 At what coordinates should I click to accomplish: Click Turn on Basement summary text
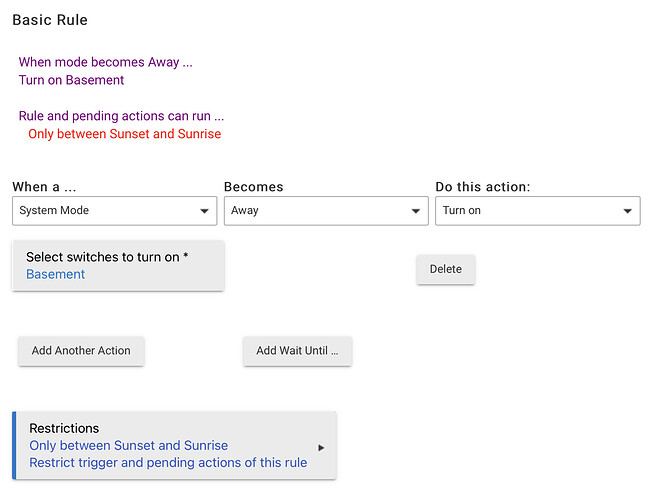coord(71,80)
